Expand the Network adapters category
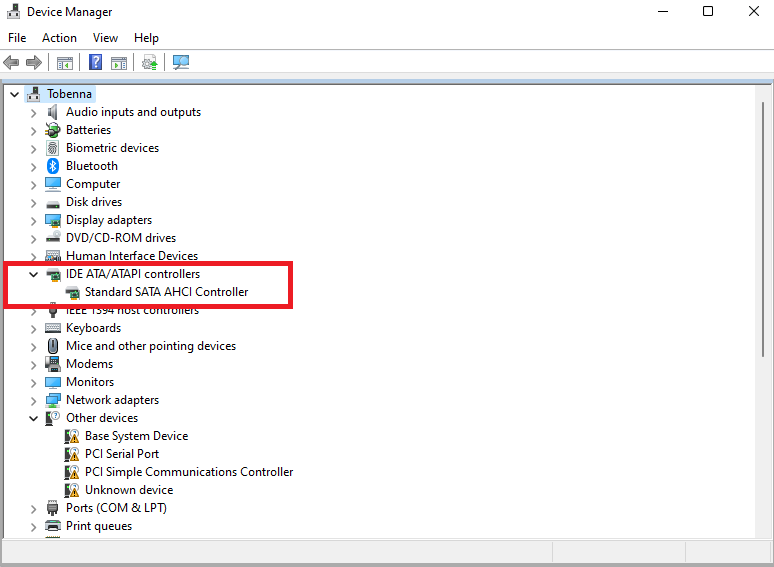This screenshot has height=567, width=774. tap(33, 401)
